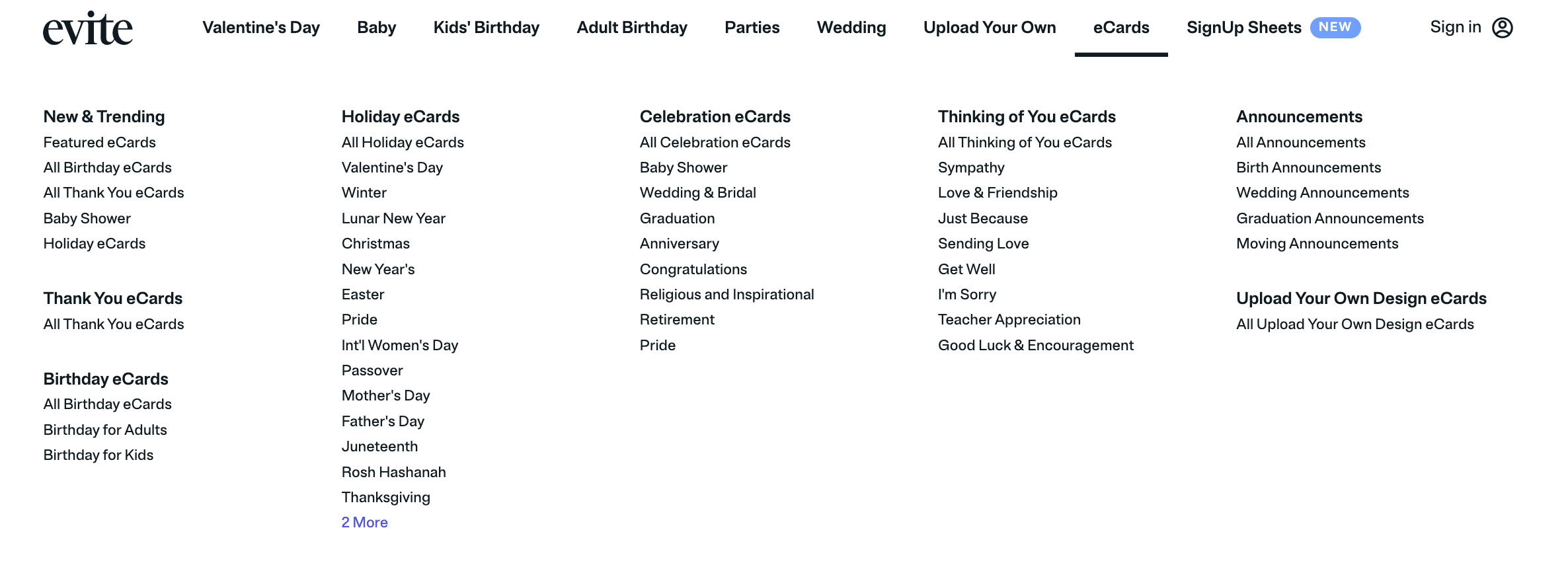Viewport: 1568px width, 567px height.
Task: Choose Birthday for Kids eCards
Action: [98, 455]
